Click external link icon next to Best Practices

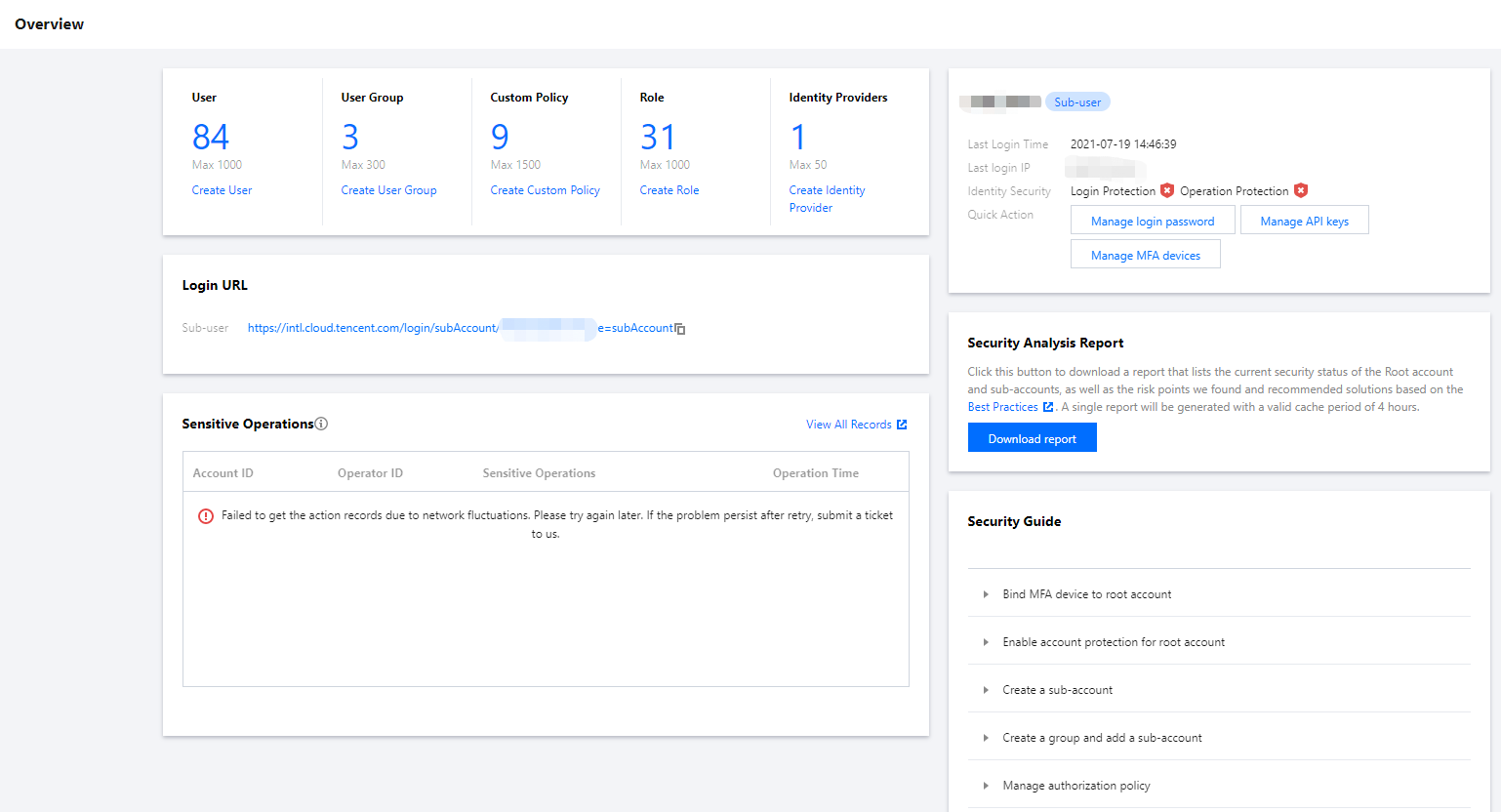pos(1048,407)
